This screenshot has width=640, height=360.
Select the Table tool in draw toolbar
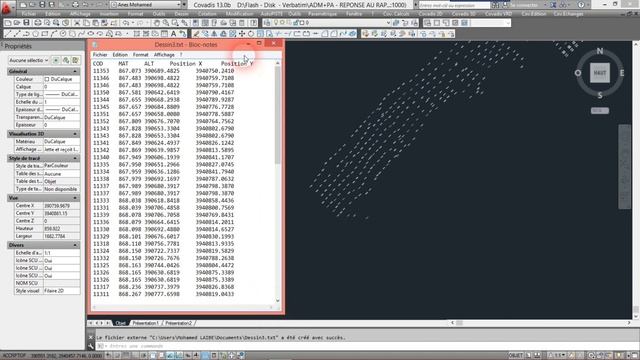(164, 34)
